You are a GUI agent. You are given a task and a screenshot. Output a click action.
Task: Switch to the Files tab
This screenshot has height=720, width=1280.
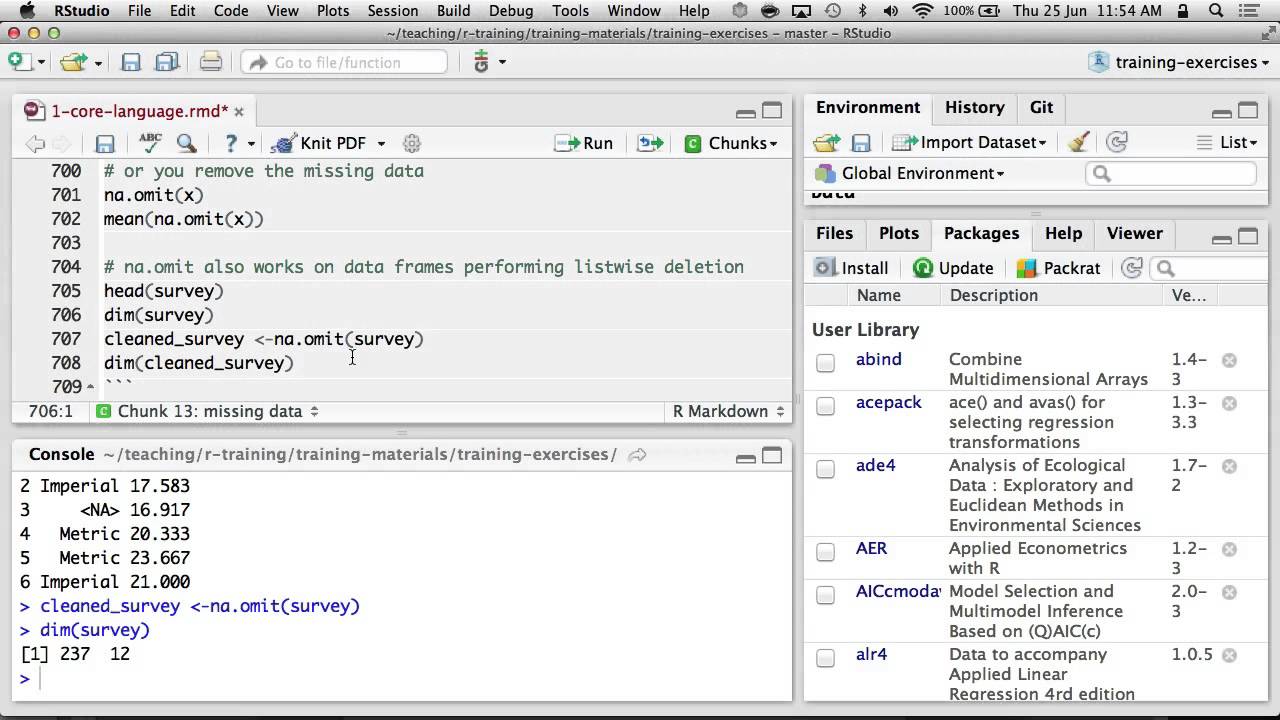tap(834, 233)
